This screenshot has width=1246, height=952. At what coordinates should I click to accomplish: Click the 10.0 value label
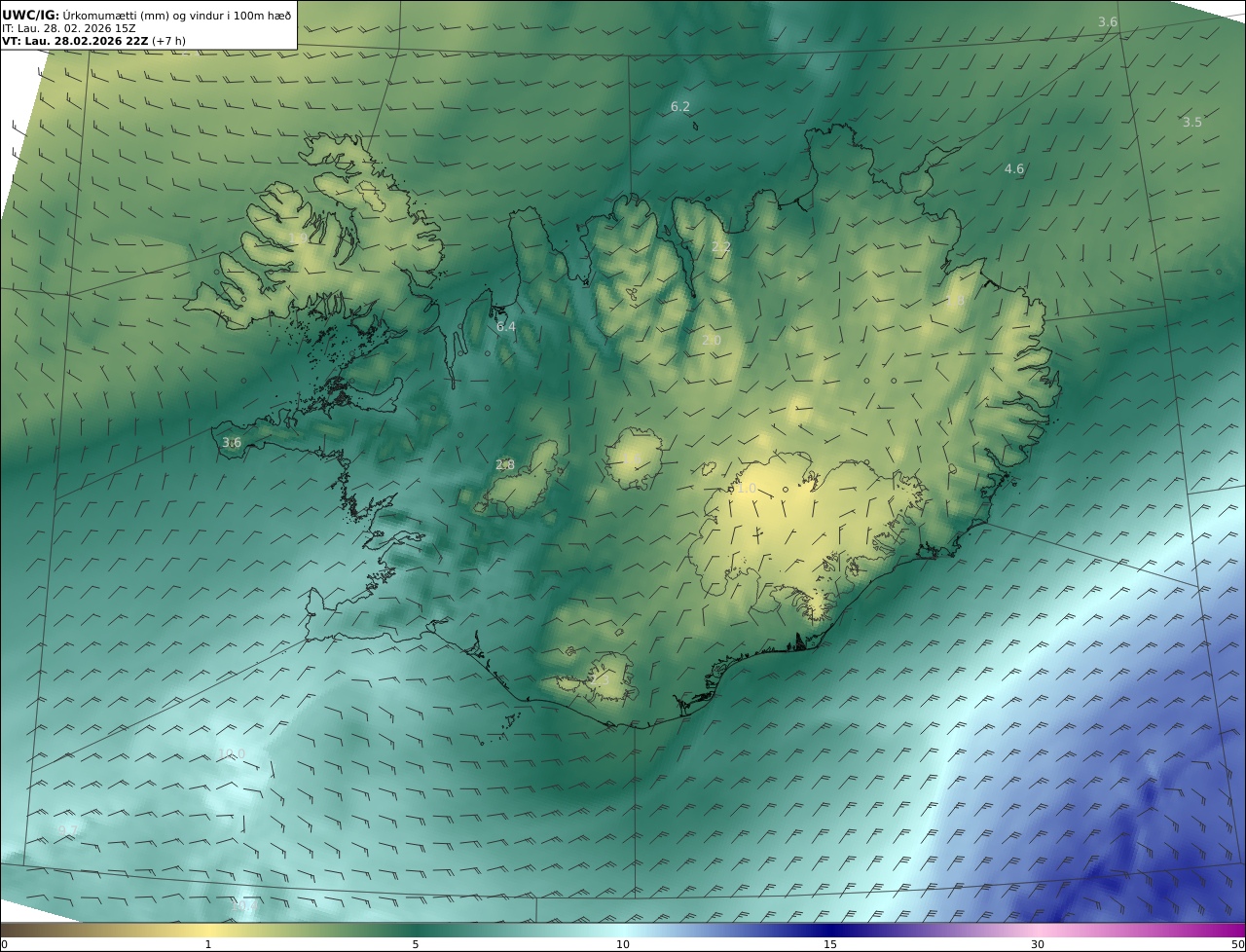pos(232,753)
